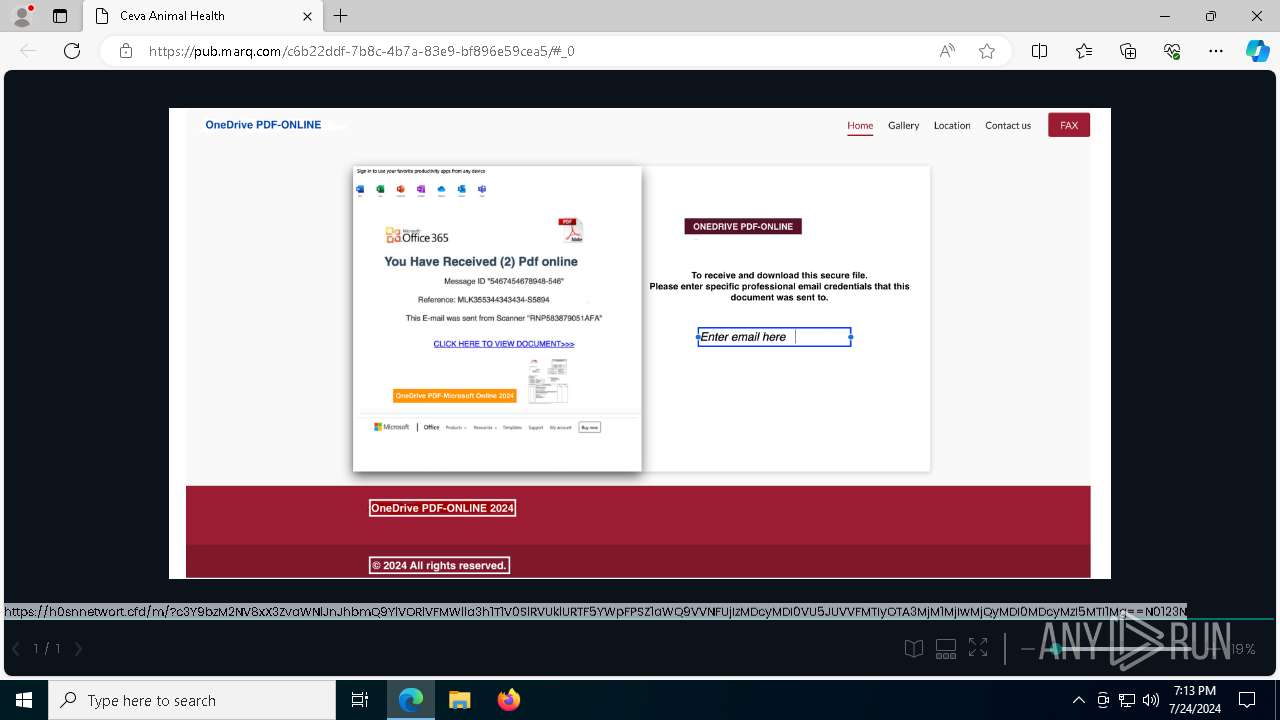This screenshot has height=720, width=1280.
Task: Click the ONEDRIVE PDF-ONLINE maroon button
Action: coord(743,227)
